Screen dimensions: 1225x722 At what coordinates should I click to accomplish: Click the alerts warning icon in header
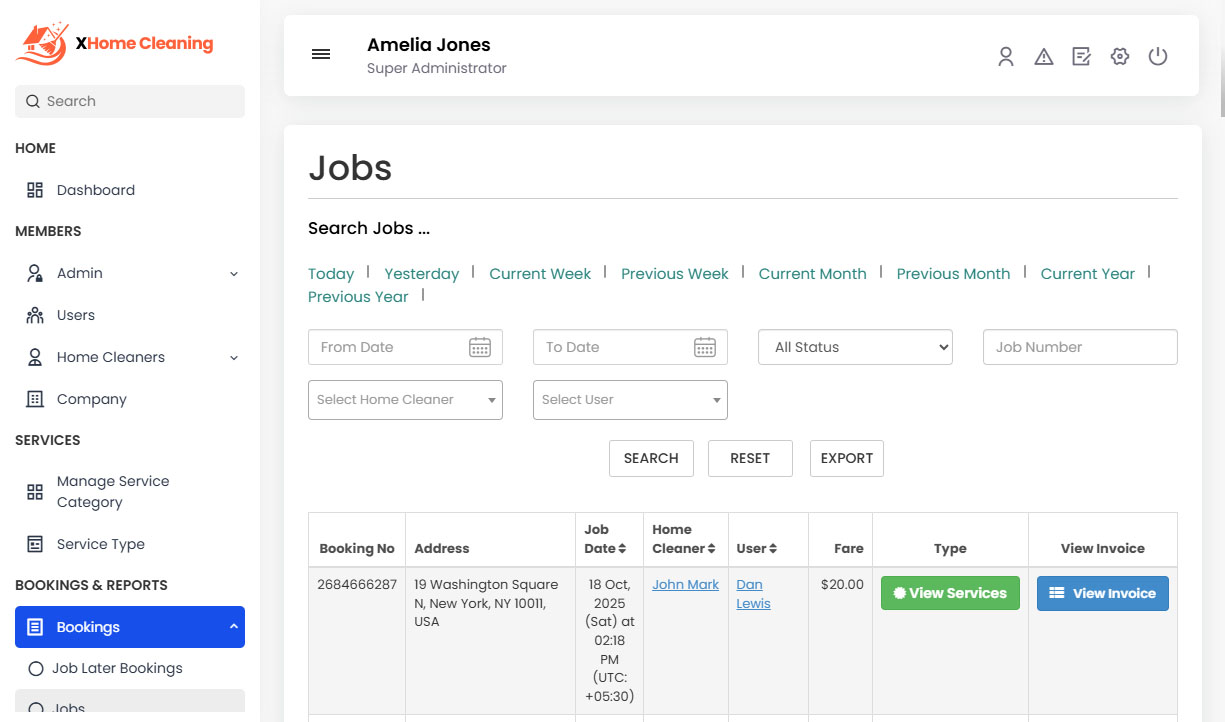(x=1043, y=57)
